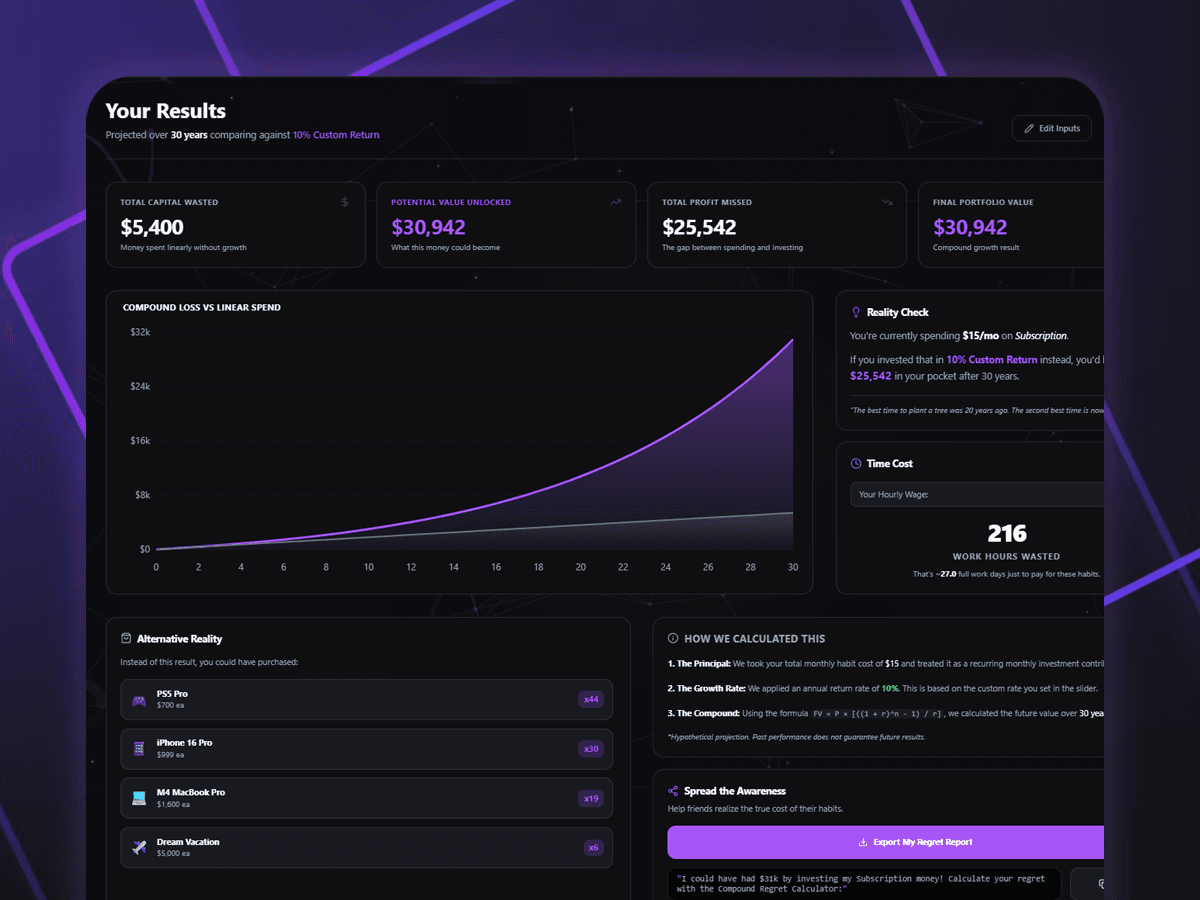Image resolution: width=1200 pixels, height=900 pixels.
Task: Click the $5,400 total capital wasted value
Action: (152, 227)
